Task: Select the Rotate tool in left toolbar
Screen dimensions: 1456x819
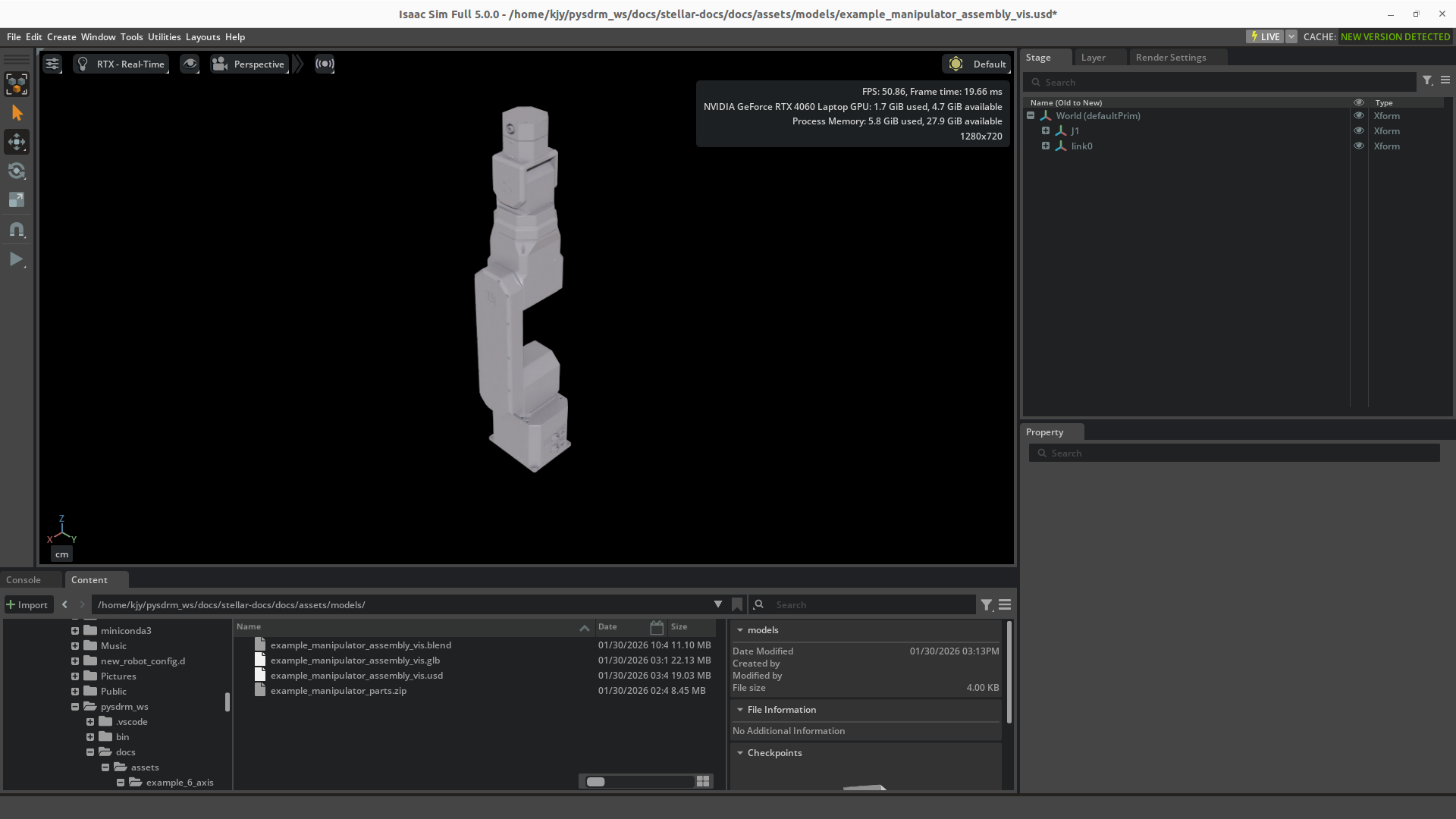Action: pos(17,171)
